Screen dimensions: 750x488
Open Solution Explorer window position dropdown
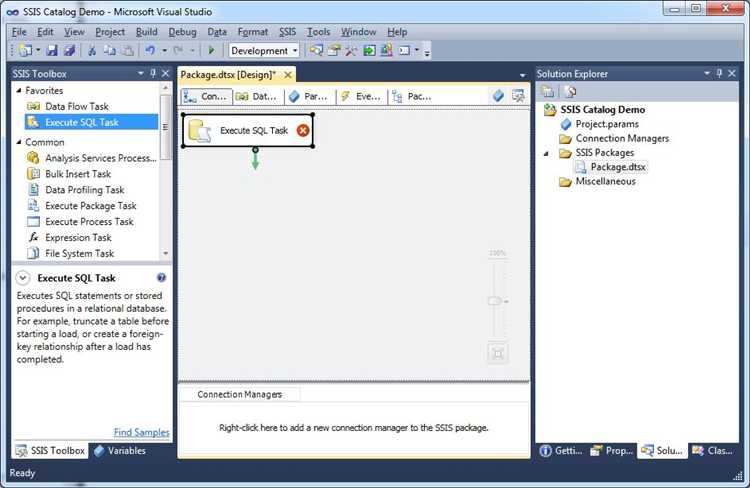click(706, 73)
